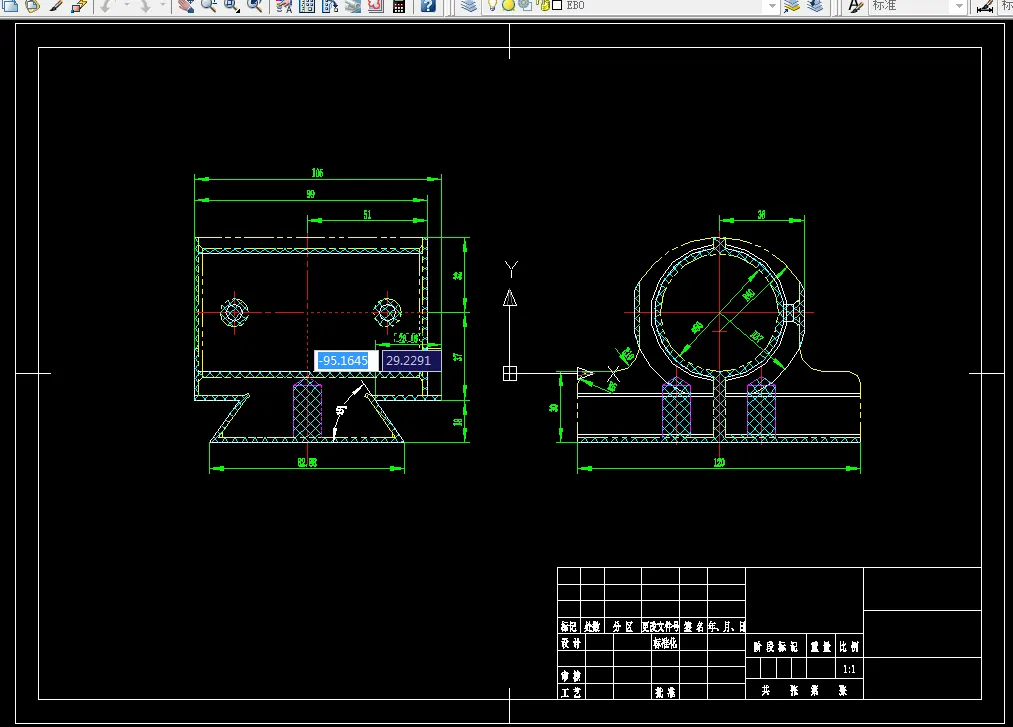Open the Layer Properties Manager icon
The width and height of the screenshot is (1013, 727).
(x=469, y=6)
